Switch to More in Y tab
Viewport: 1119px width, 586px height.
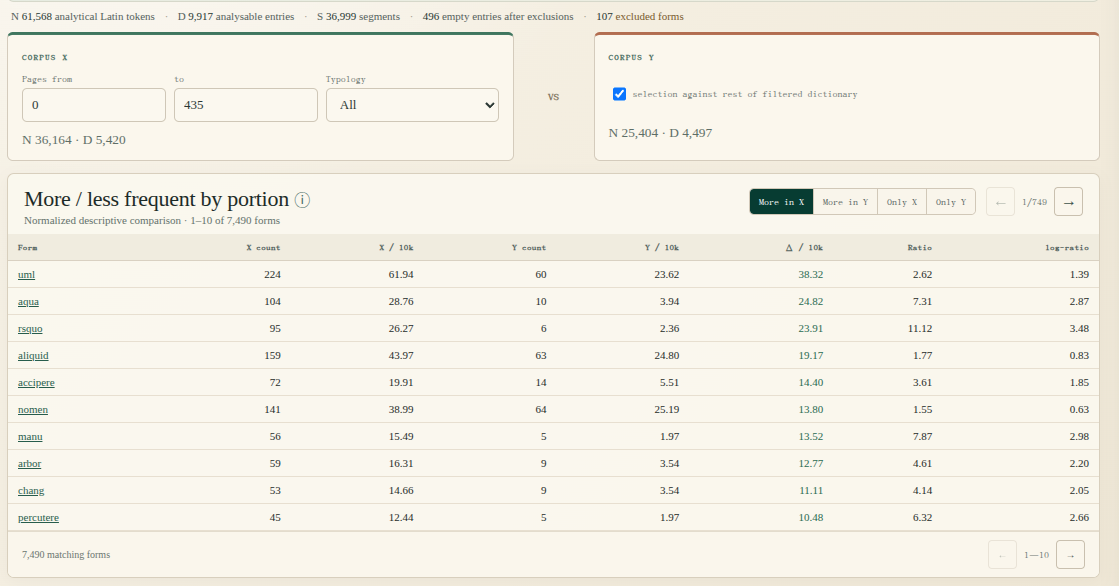[x=845, y=202]
